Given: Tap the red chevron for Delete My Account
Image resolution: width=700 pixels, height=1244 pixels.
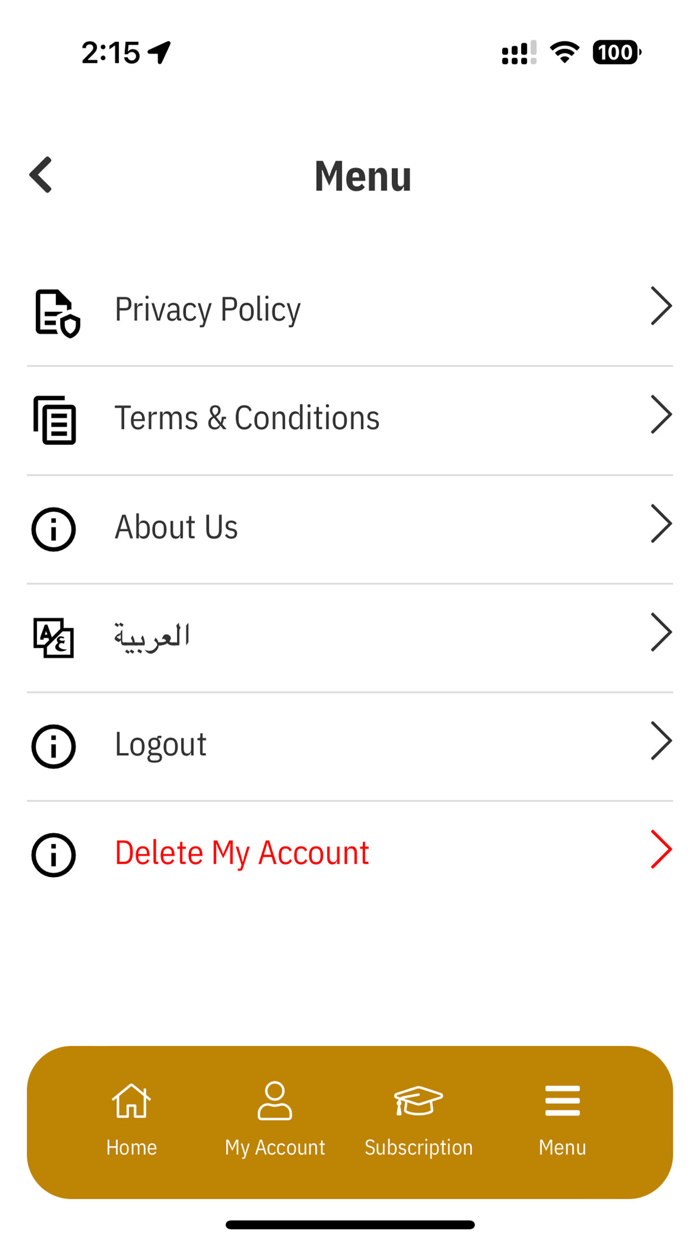Looking at the screenshot, I should point(660,849).
